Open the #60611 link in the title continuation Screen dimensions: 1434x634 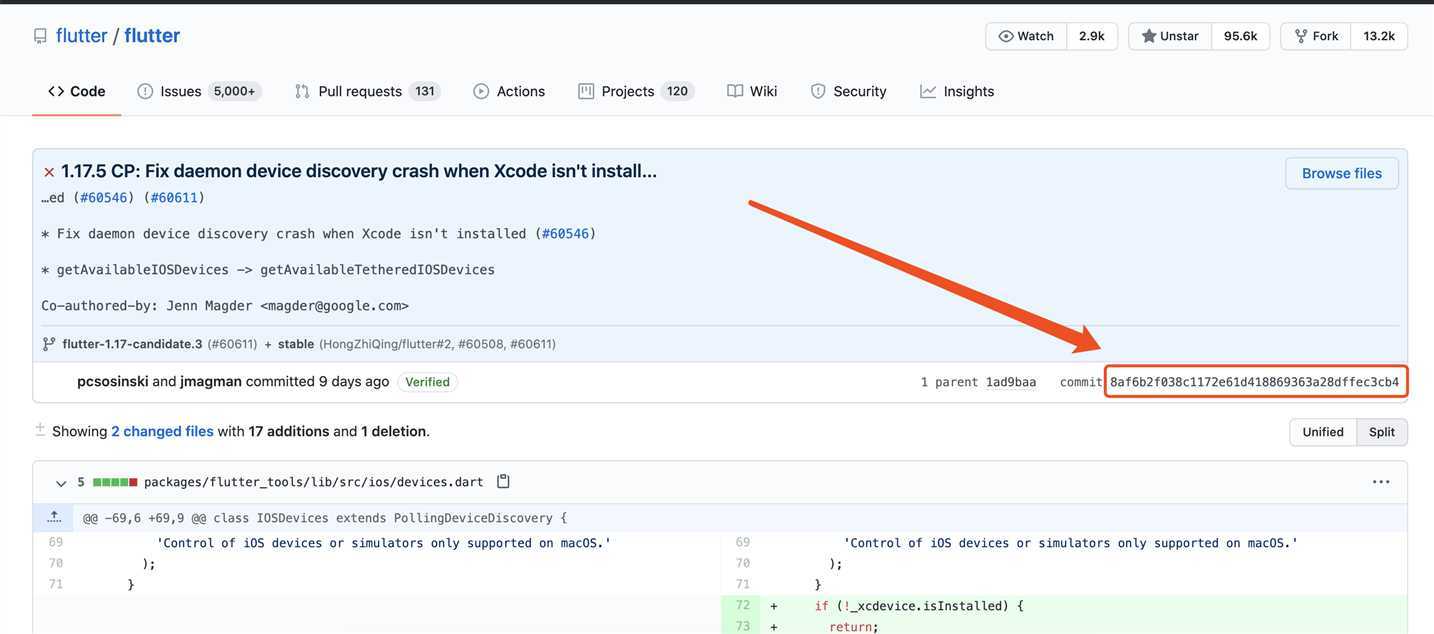(174, 198)
